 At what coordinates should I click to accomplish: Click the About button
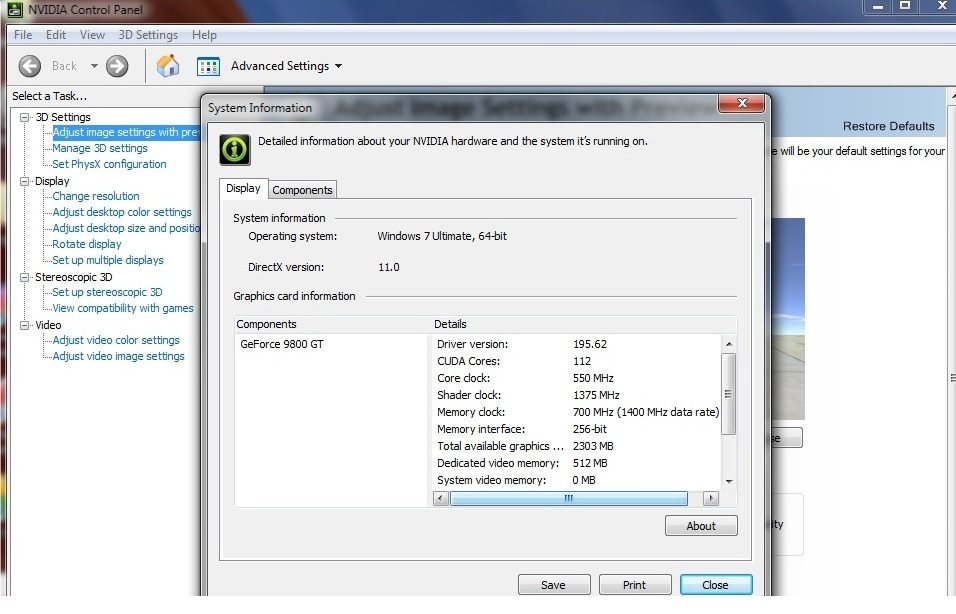coord(701,526)
